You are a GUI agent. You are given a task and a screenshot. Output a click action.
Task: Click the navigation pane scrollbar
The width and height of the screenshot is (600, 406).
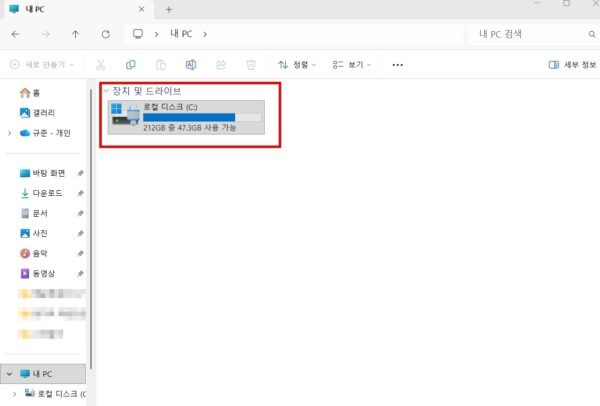pos(91,230)
